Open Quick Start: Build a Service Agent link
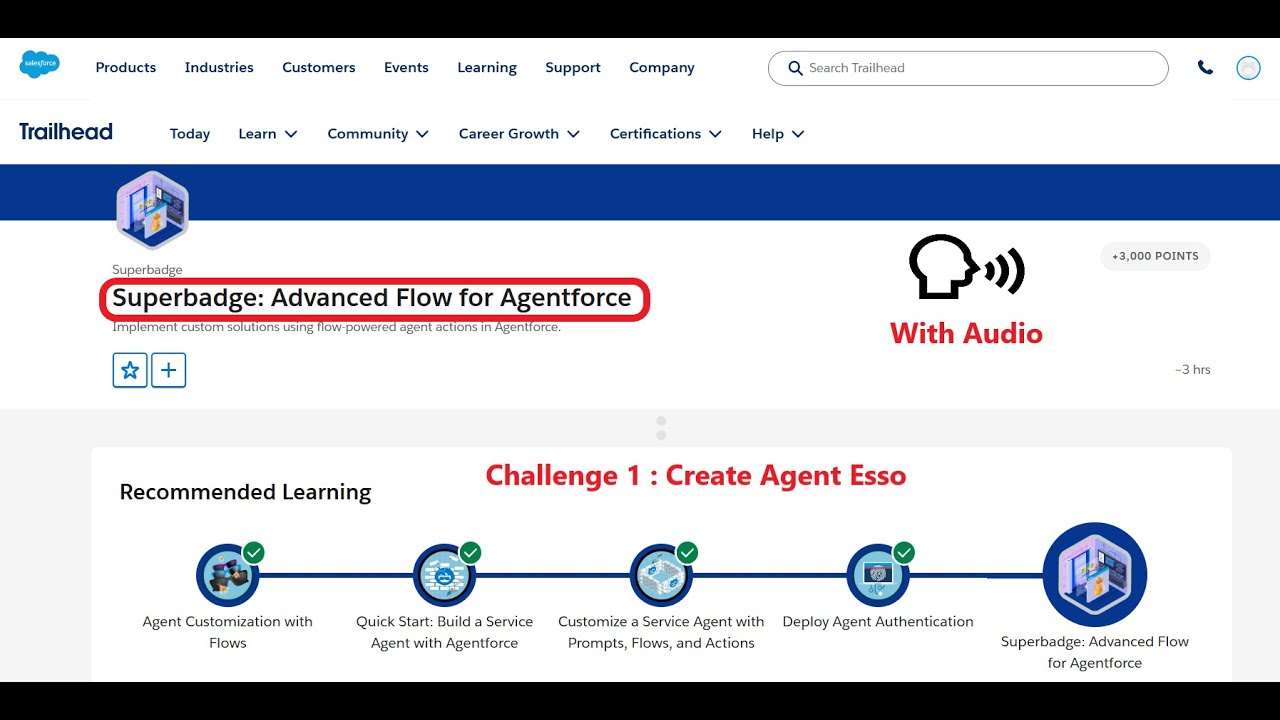 click(x=444, y=632)
